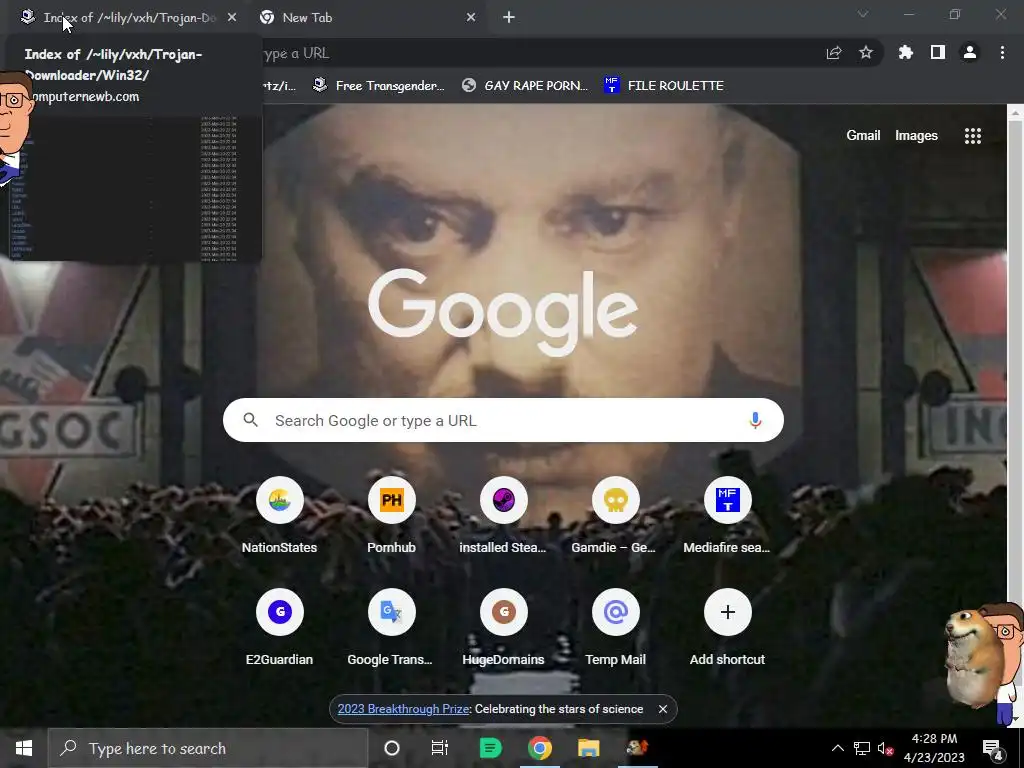Open the Images link
Viewport: 1024px width, 768px height.
coord(916,135)
